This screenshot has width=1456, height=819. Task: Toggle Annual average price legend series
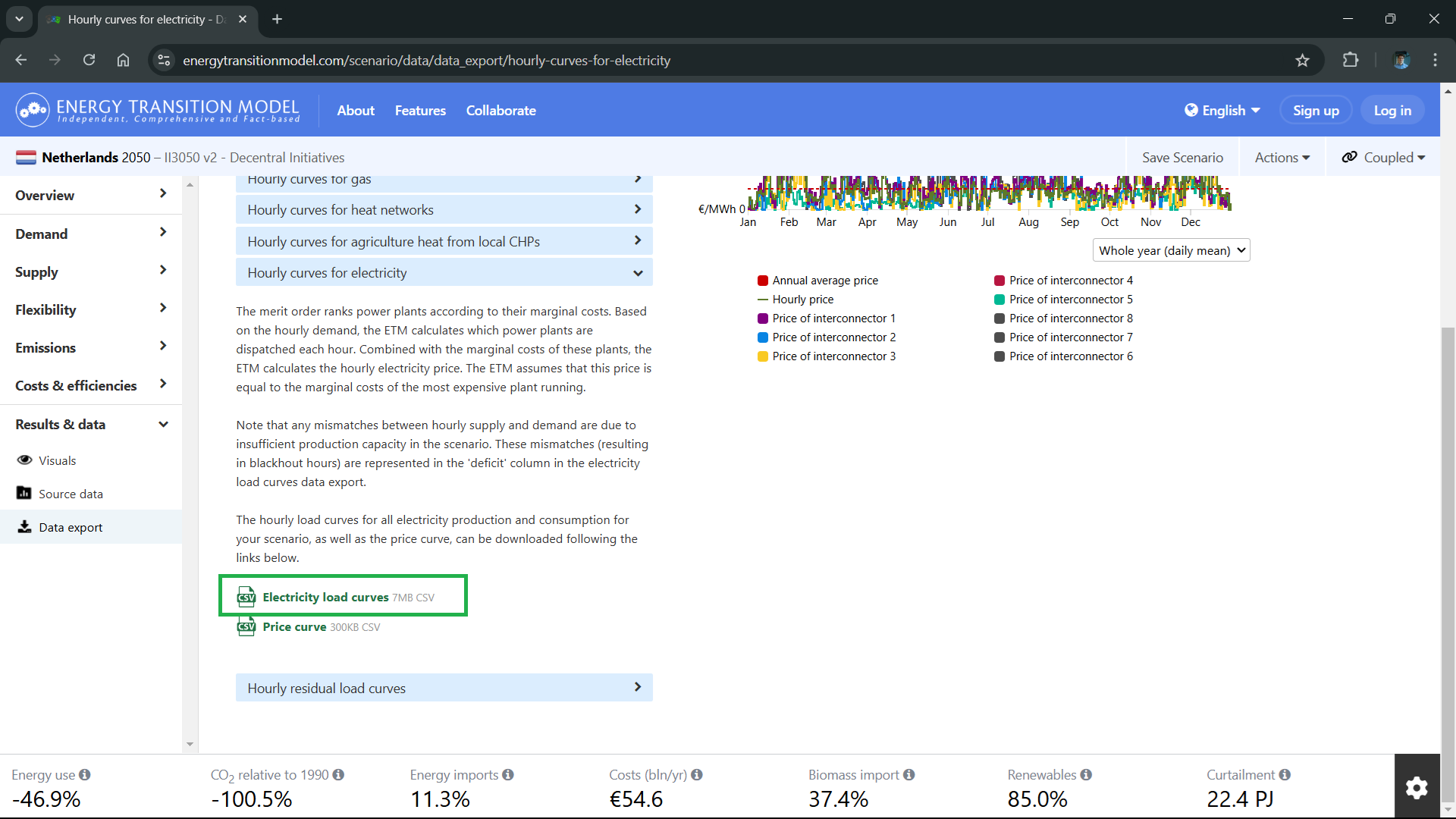tap(817, 281)
